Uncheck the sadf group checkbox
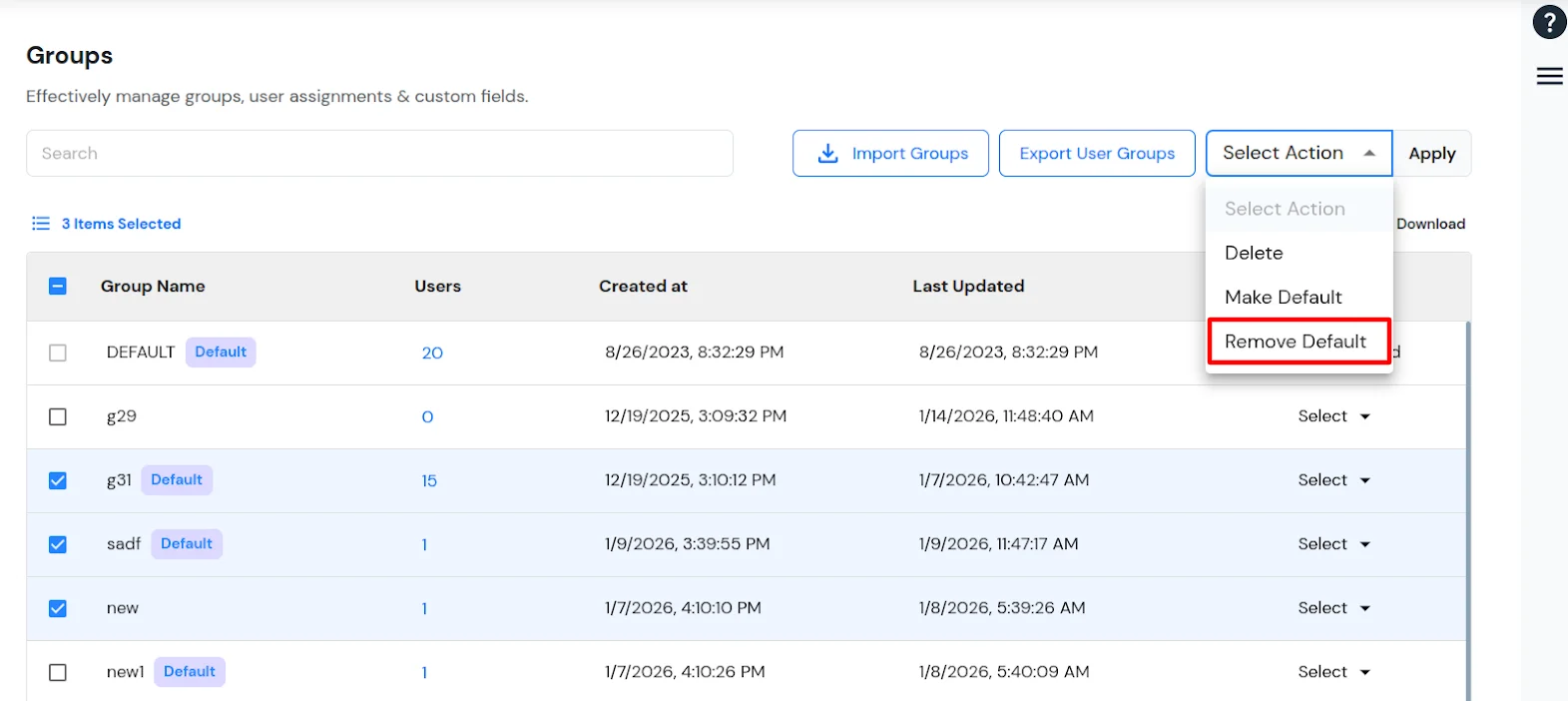Image resolution: width=1568 pixels, height=701 pixels. (58, 544)
